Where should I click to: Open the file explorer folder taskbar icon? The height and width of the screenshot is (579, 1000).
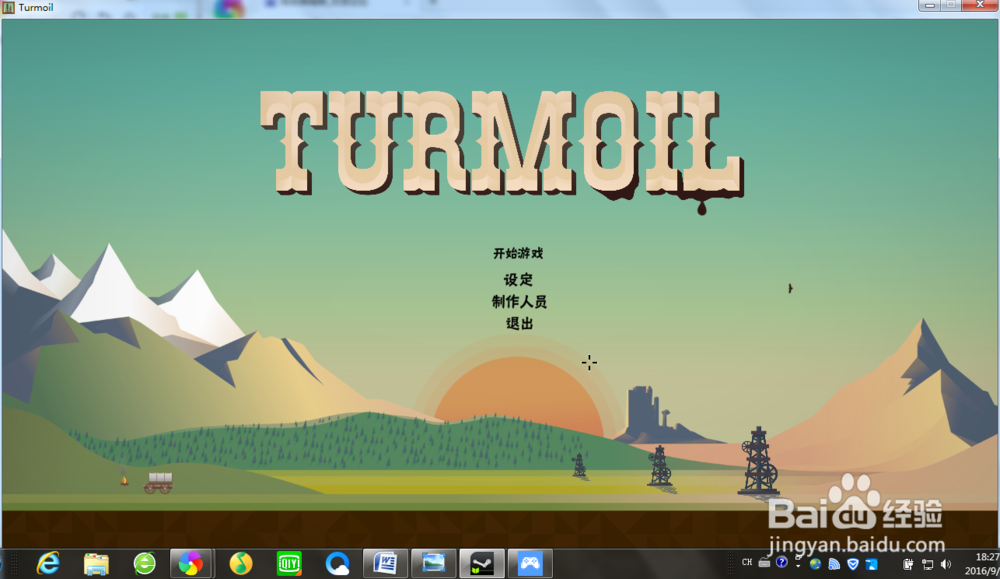pyautogui.click(x=96, y=564)
